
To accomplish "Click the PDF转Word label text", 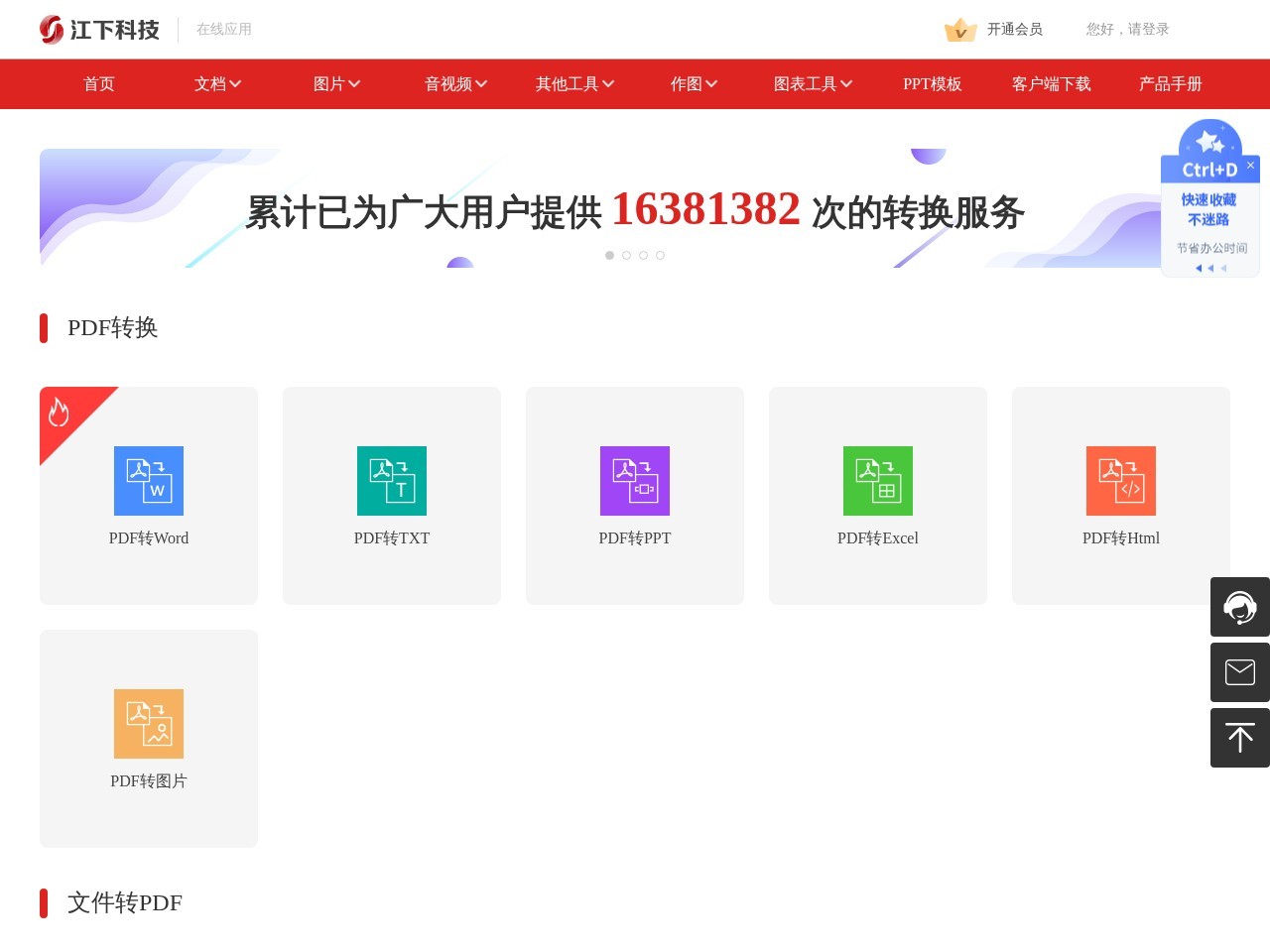I will point(149,538).
